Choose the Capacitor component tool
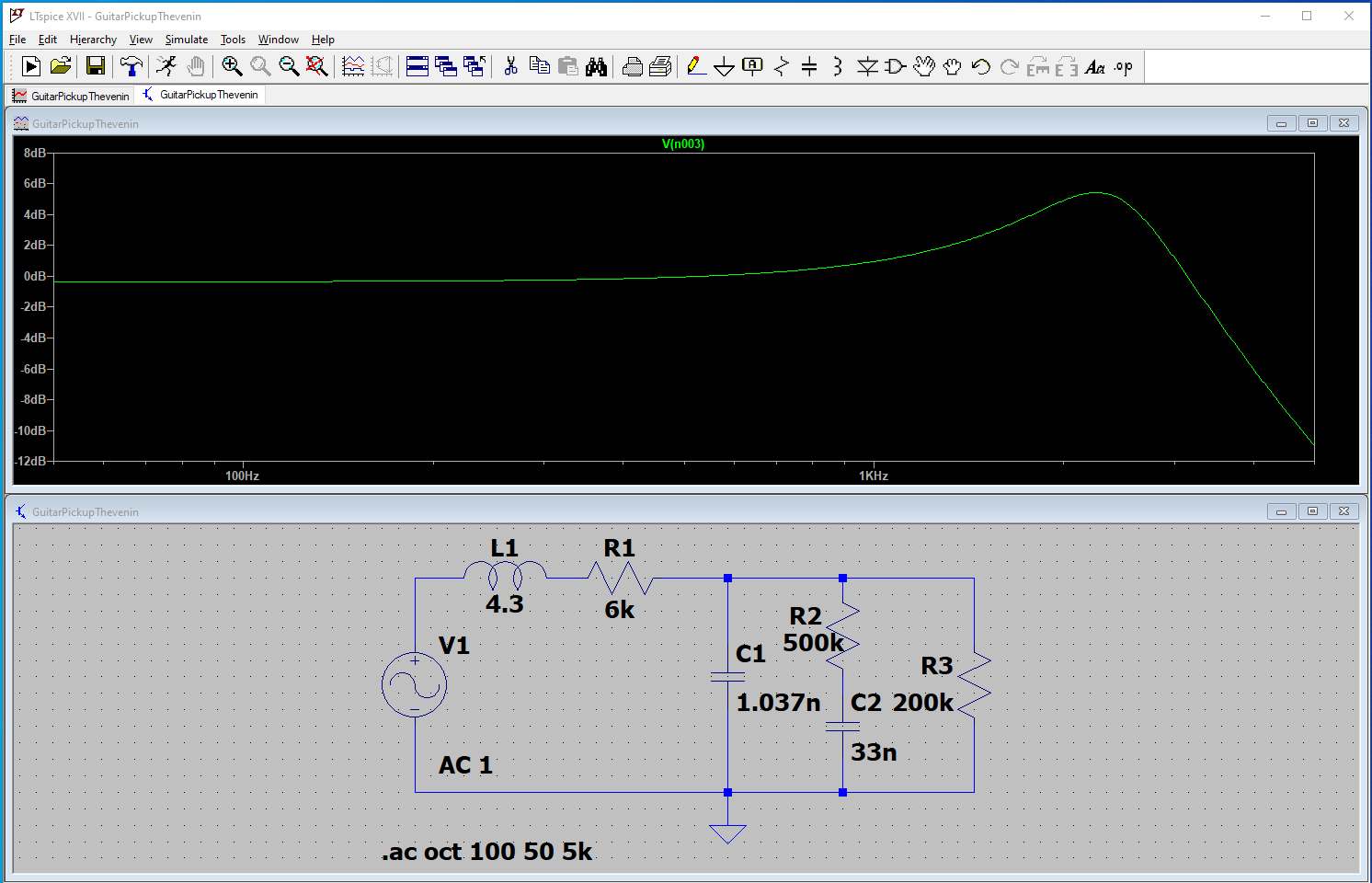Image resolution: width=1372 pixels, height=883 pixels. point(809,66)
